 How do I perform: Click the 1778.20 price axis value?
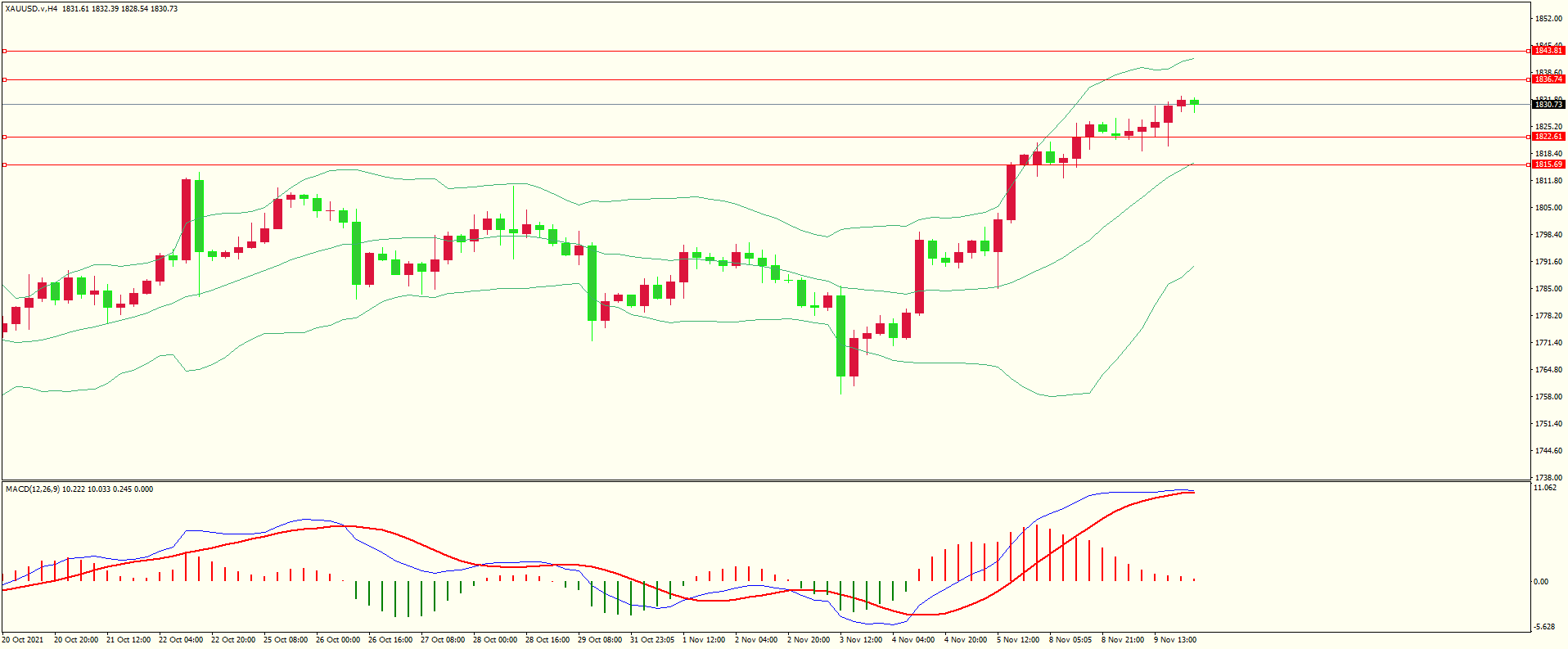click(1548, 316)
